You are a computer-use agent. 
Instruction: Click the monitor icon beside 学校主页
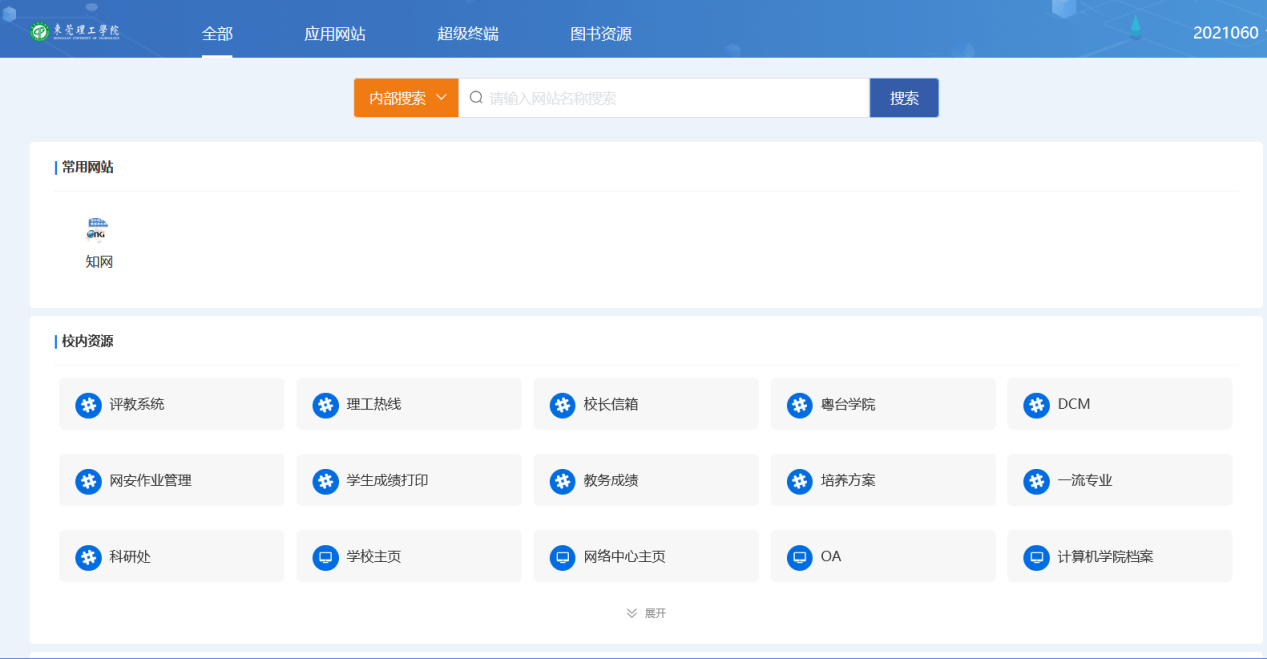tap(325, 557)
